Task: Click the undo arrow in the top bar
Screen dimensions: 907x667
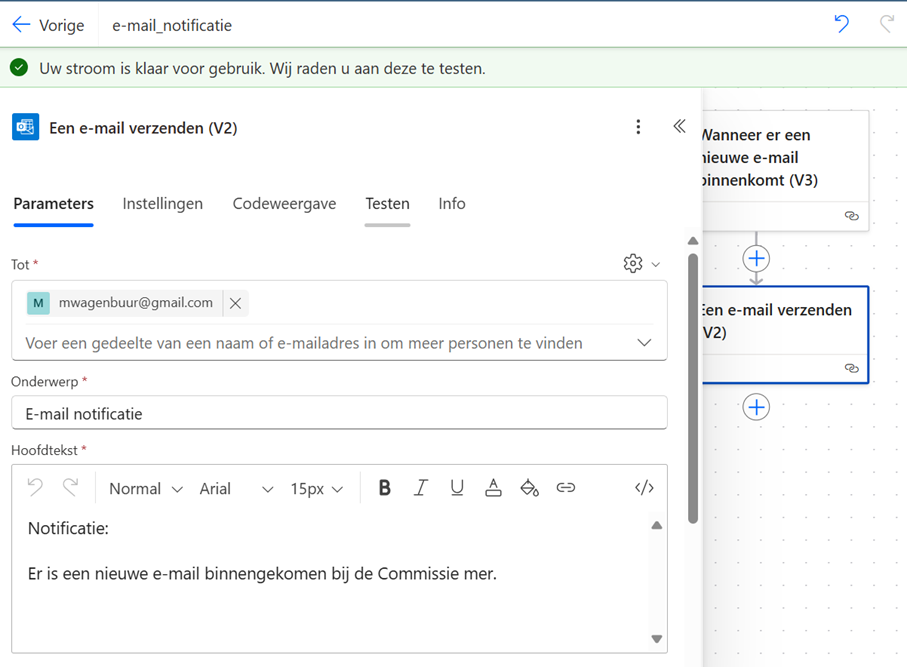Action: point(841,24)
